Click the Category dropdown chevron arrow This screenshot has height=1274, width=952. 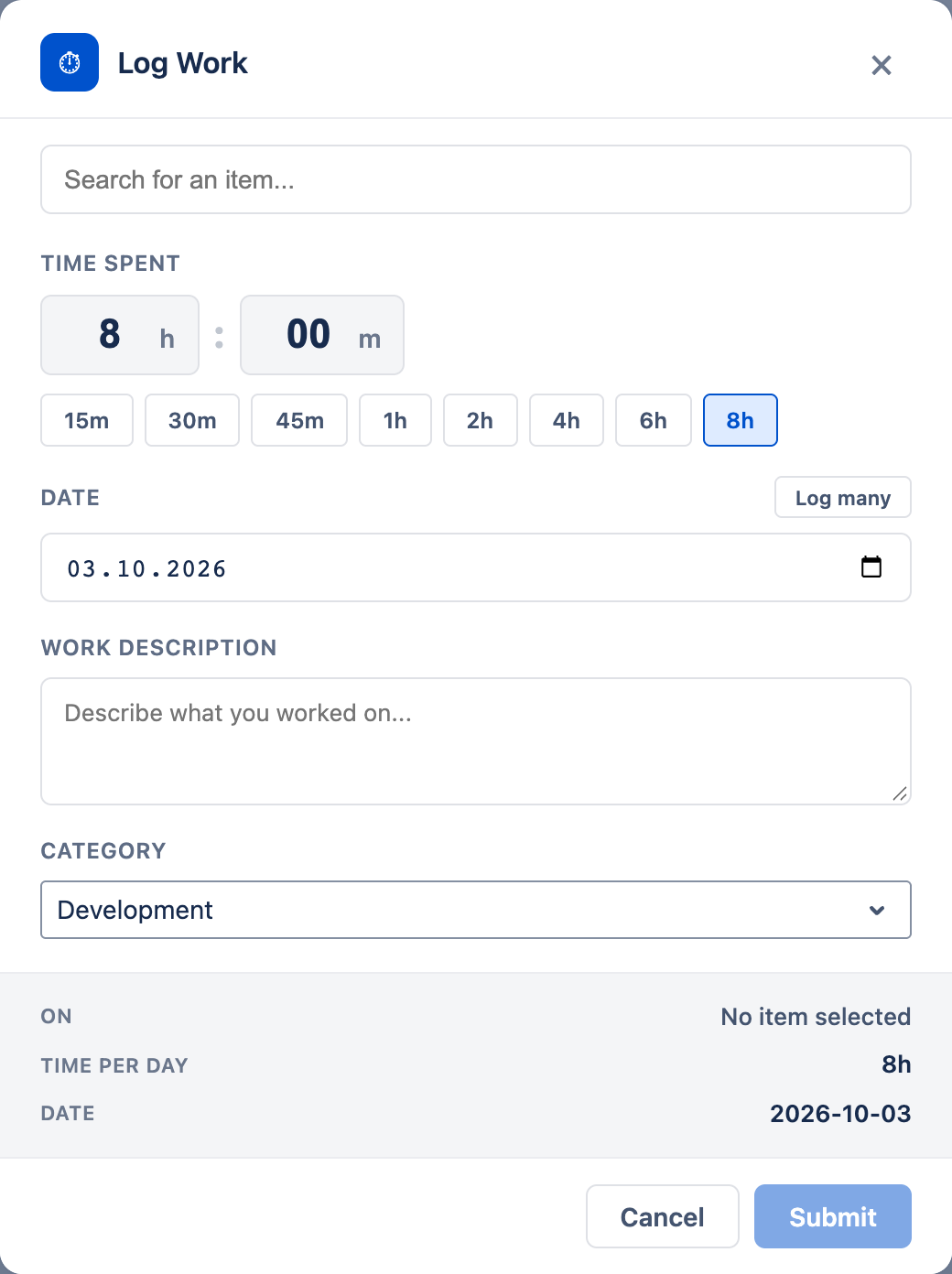(x=877, y=910)
